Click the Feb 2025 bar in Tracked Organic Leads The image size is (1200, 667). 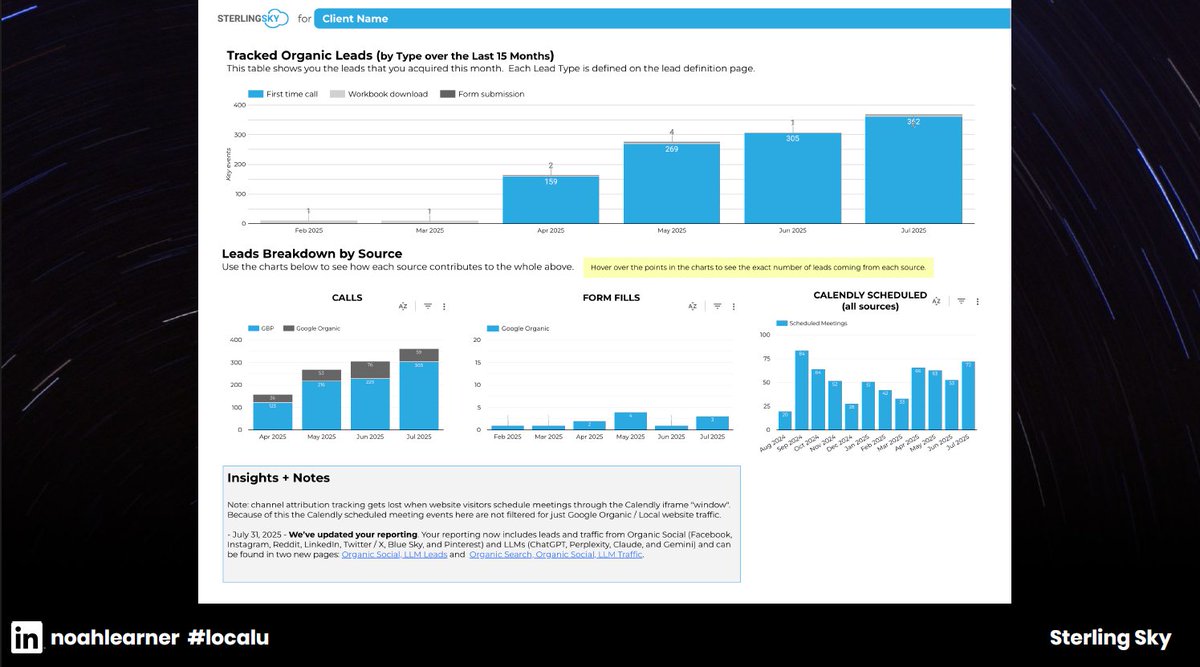pos(308,222)
